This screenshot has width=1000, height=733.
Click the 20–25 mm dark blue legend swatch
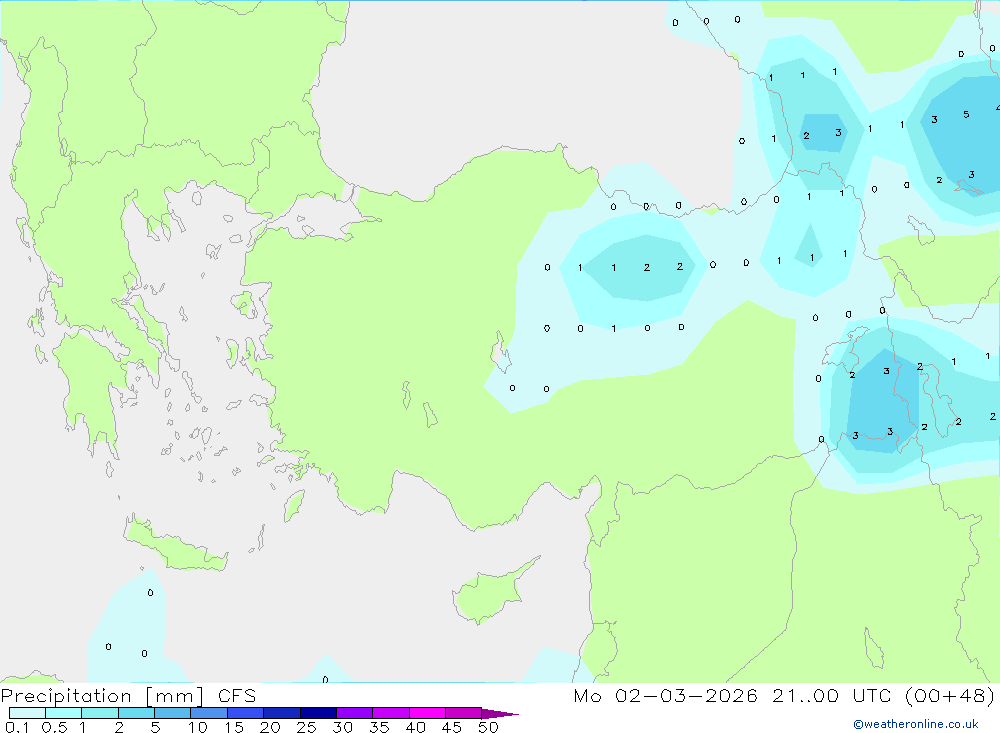(x=282, y=713)
